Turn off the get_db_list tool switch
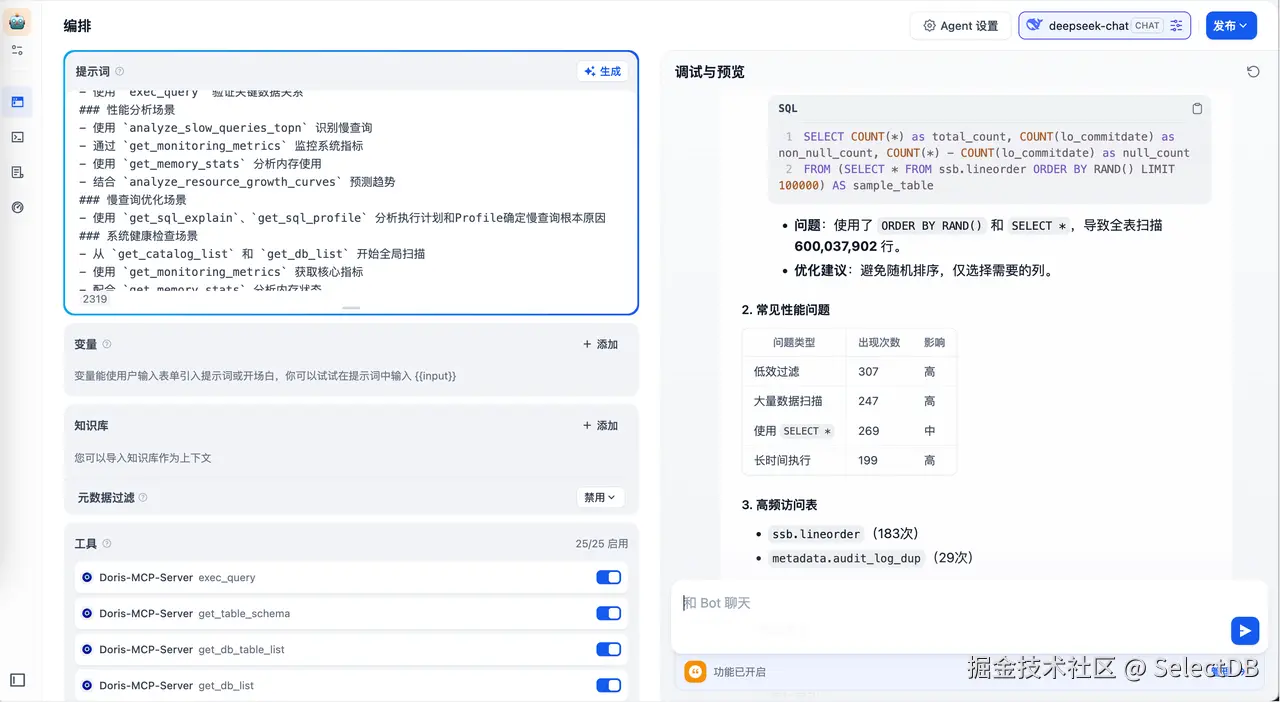The image size is (1280, 702). tap(609, 685)
